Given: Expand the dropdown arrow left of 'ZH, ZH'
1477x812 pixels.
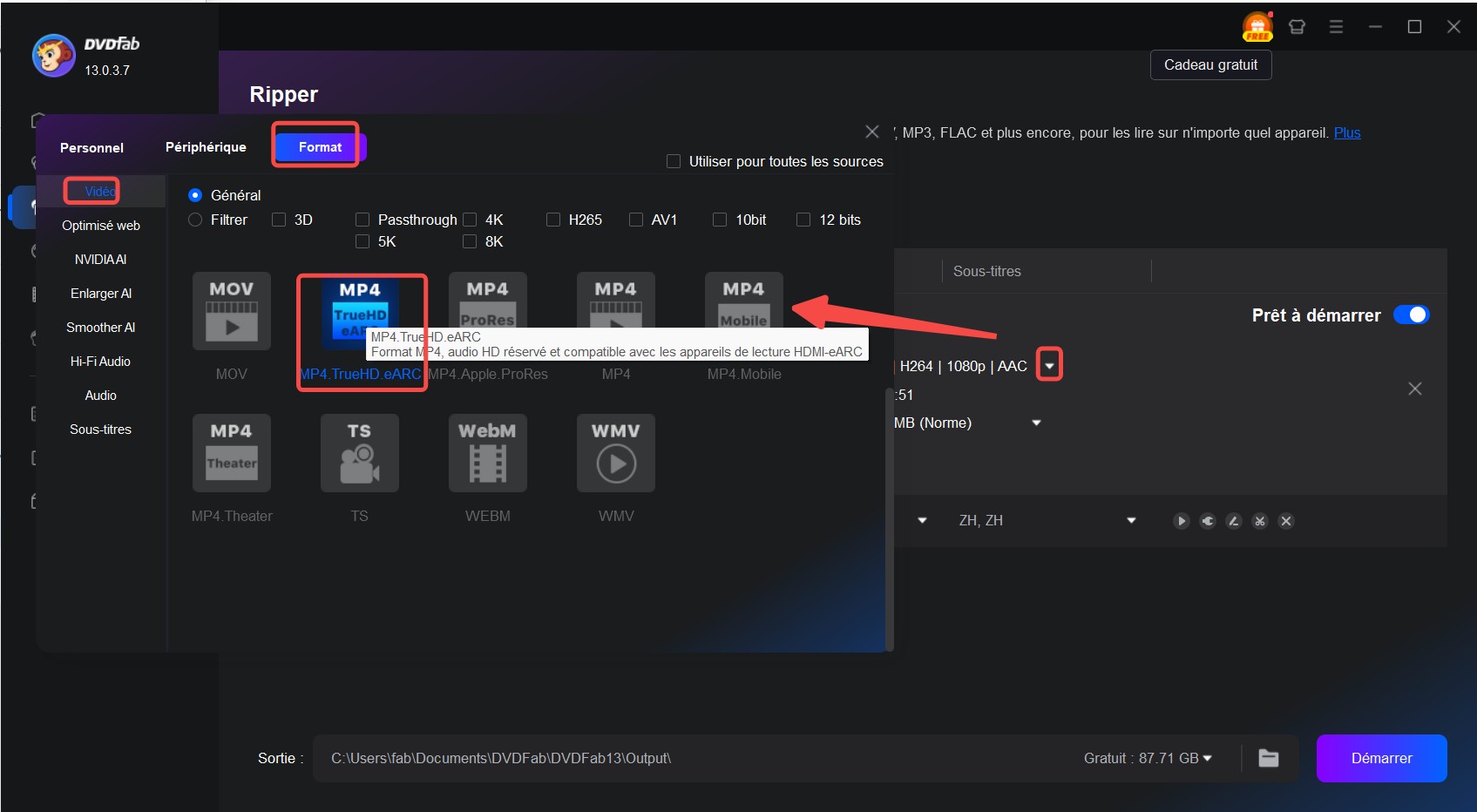Looking at the screenshot, I should click(922, 521).
